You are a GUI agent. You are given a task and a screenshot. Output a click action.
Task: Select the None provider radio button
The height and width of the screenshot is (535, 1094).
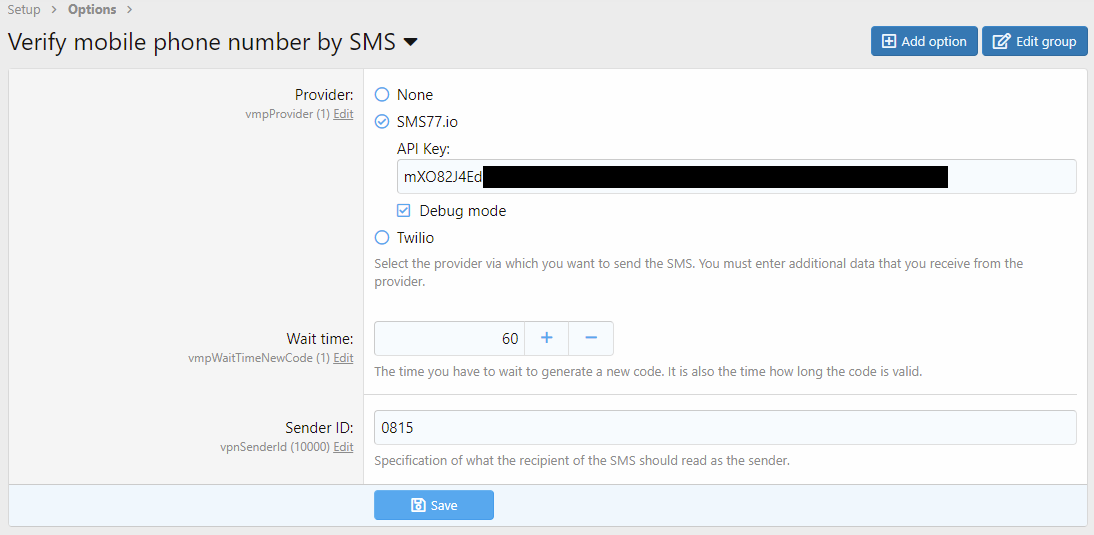pos(382,95)
